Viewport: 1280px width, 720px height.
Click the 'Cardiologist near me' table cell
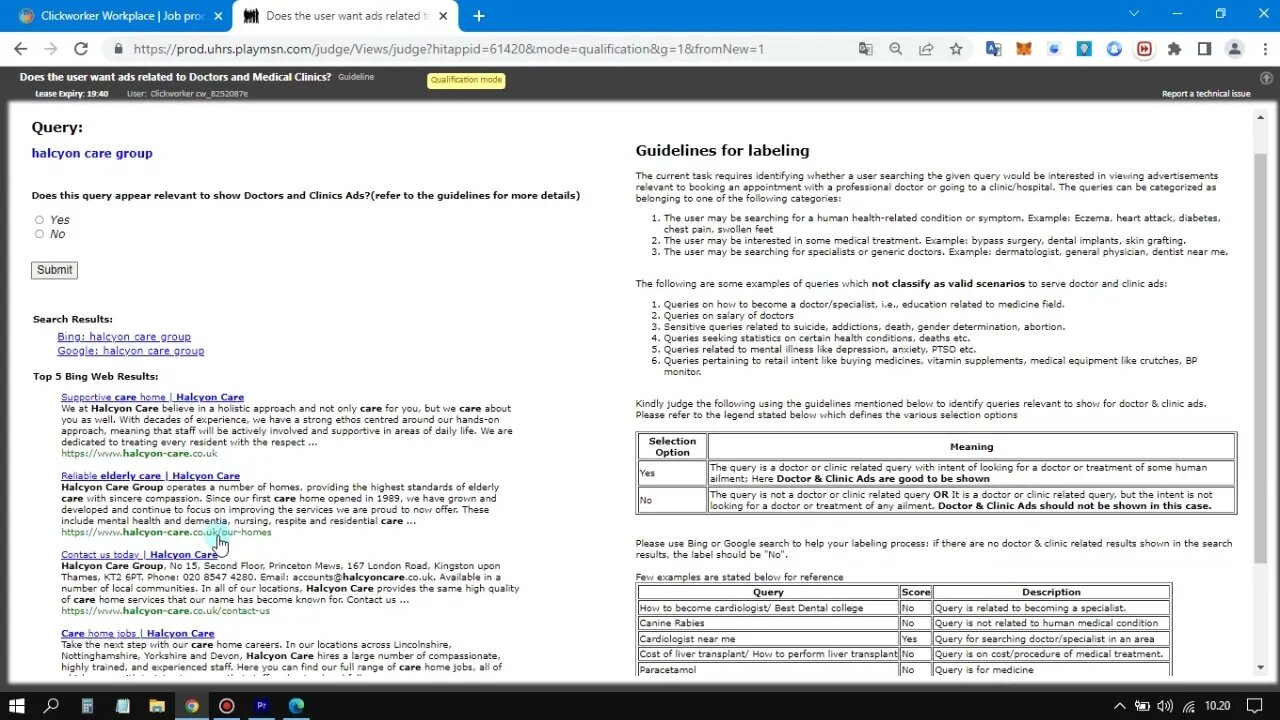[768, 639]
